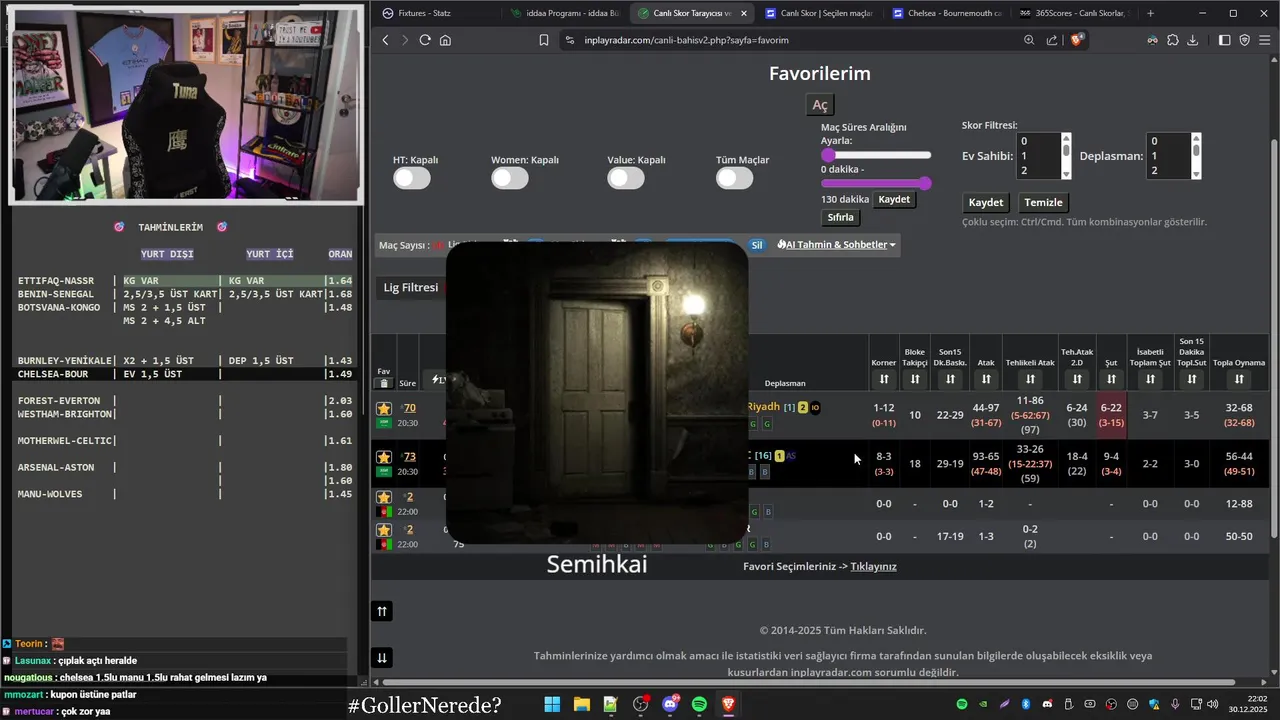This screenshot has width=1280, height=720.
Task: Toggle the HT: Kapalı switch
Action: click(412, 178)
